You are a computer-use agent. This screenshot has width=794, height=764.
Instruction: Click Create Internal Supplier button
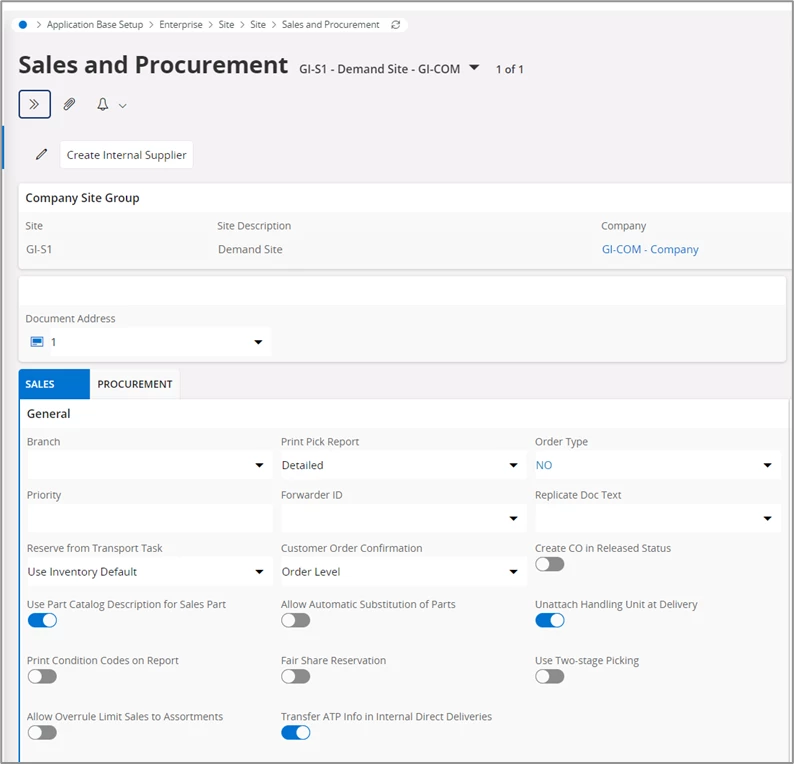[126, 155]
